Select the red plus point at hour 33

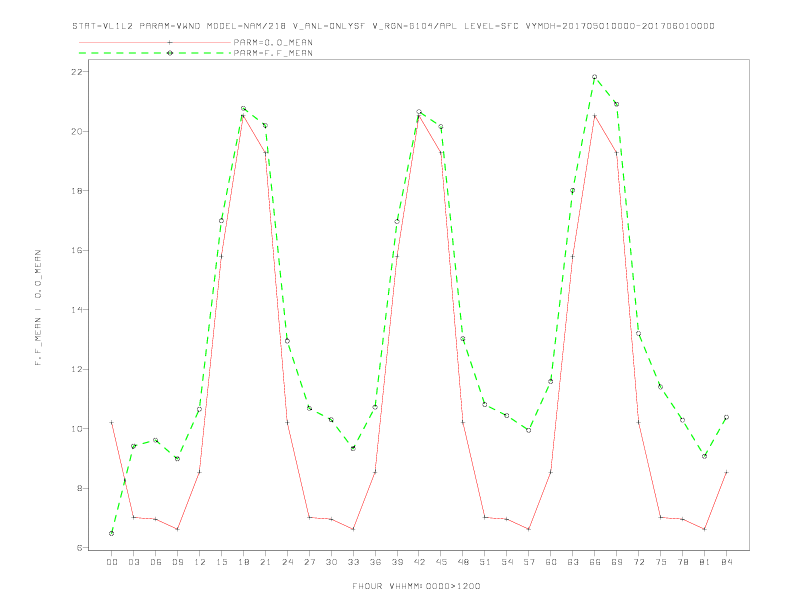point(353,529)
